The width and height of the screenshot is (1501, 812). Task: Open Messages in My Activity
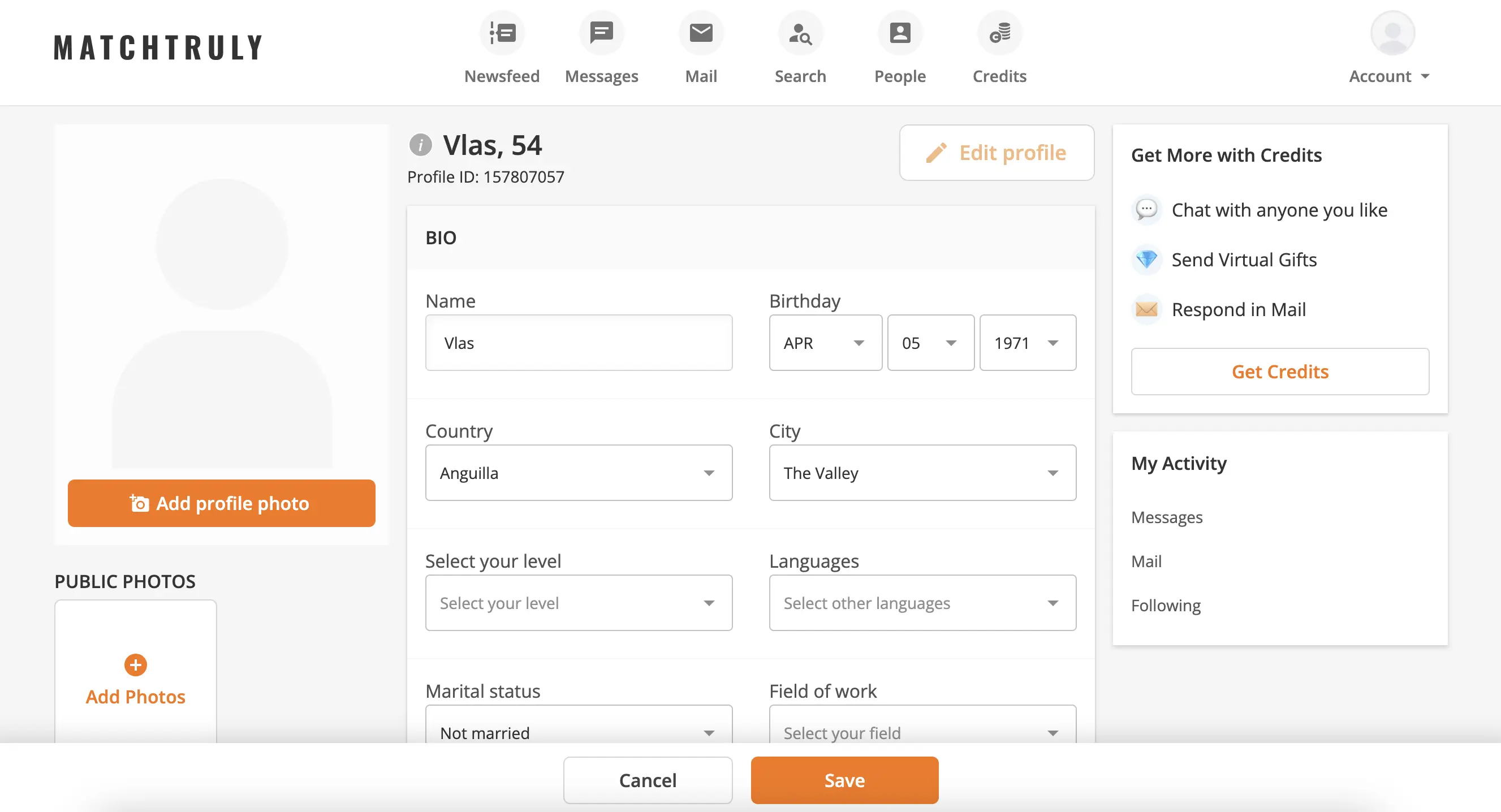tap(1167, 517)
